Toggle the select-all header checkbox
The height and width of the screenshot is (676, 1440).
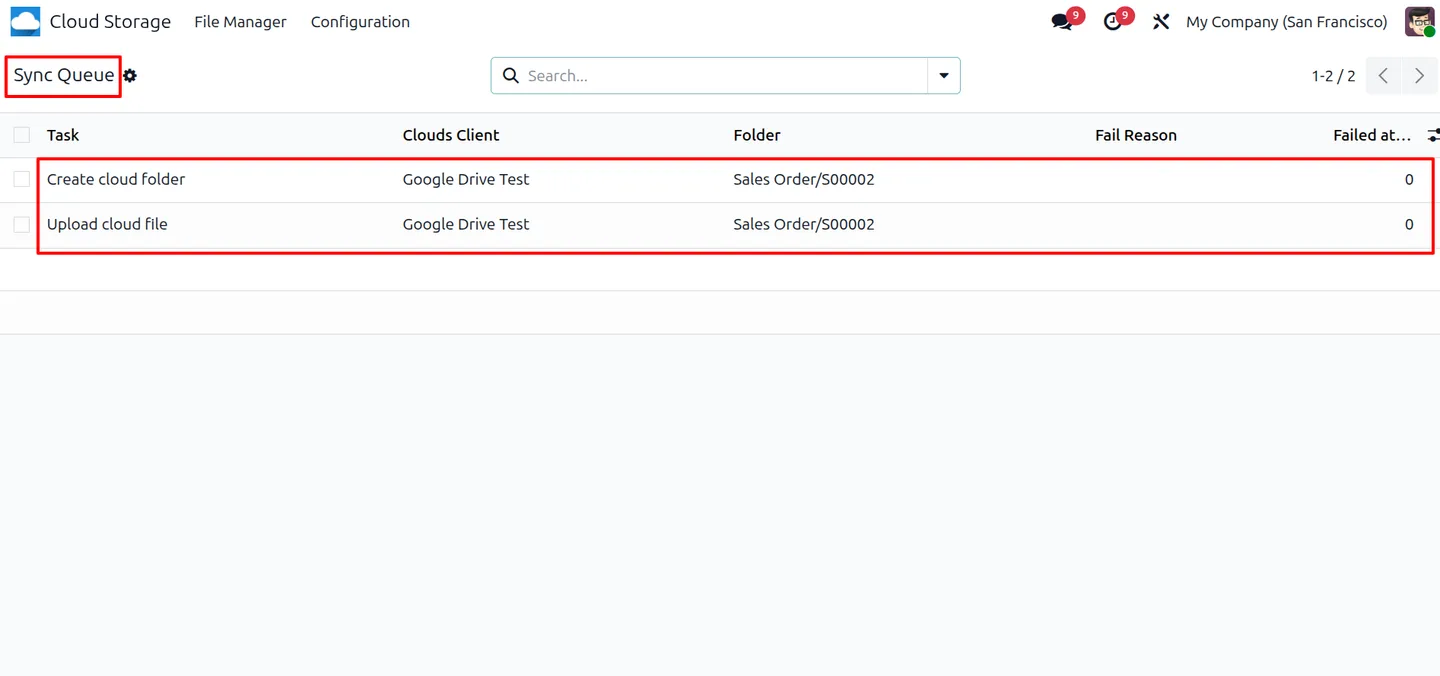pos(22,135)
